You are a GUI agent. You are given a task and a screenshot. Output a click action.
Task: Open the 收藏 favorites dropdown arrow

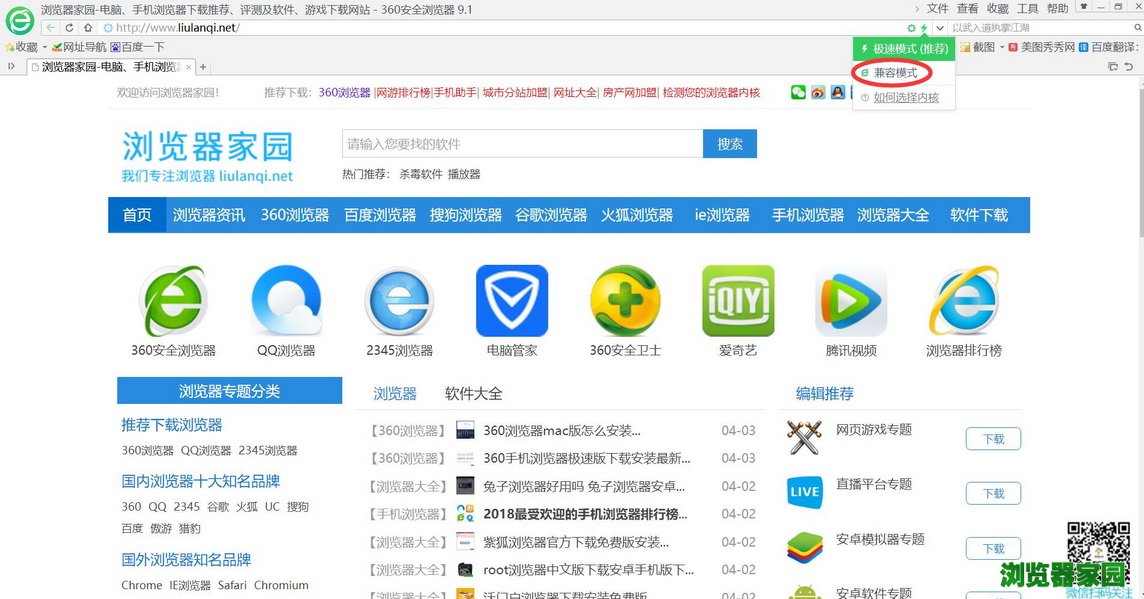pos(44,48)
